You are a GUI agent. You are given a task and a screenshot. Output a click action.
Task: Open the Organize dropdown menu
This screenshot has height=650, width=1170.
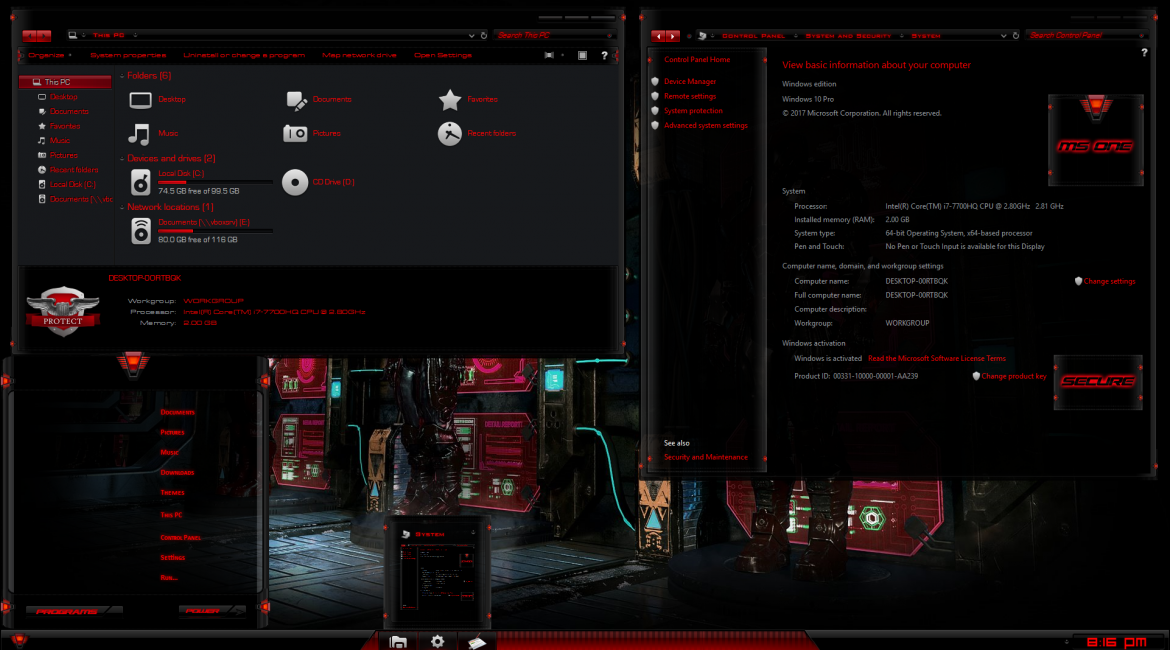pos(50,55)
